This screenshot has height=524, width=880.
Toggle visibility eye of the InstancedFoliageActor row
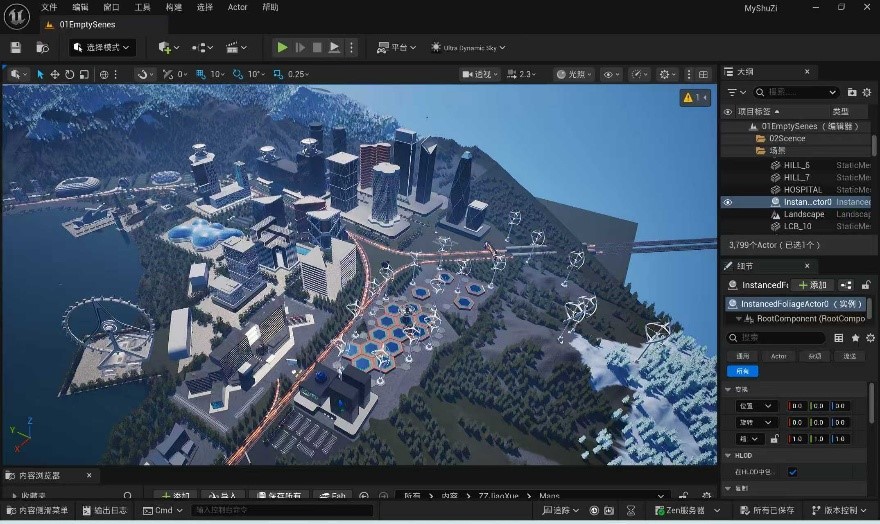tap(727, 202)
